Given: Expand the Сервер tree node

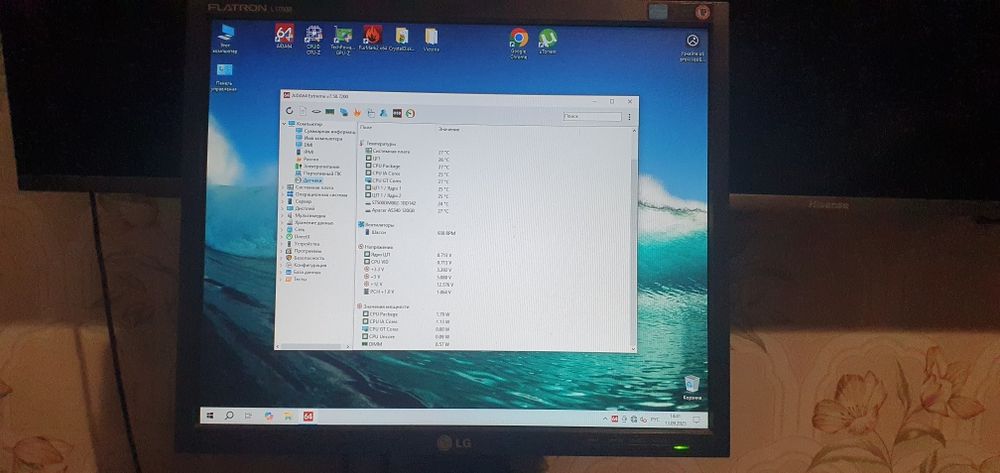Looking at the screenshot, I should [x=284, y=201].
